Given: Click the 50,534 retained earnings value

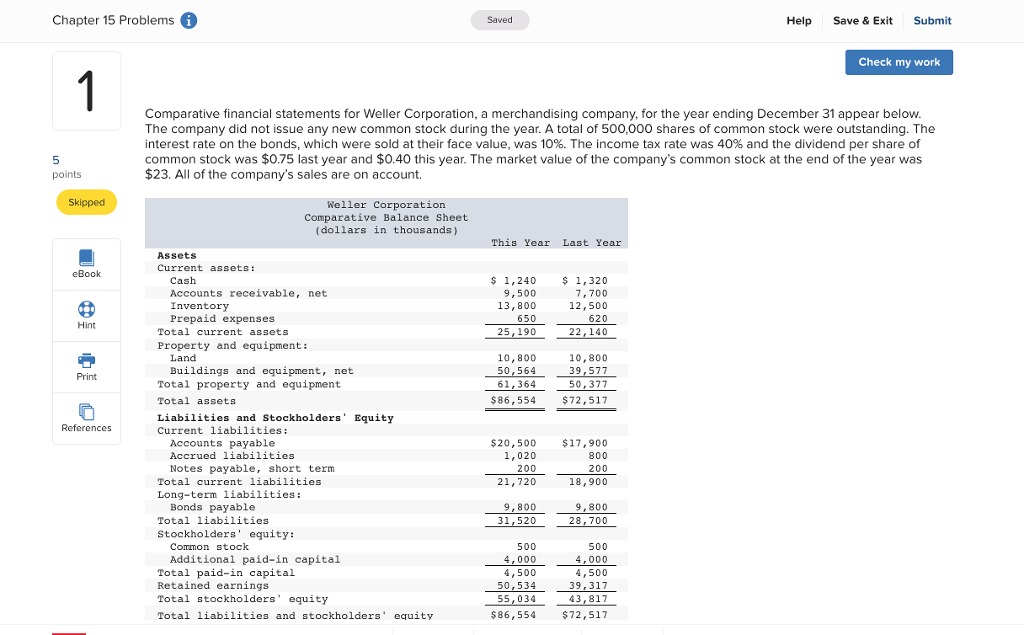Looking at the screenshot, I should click(x=517, y=586).
